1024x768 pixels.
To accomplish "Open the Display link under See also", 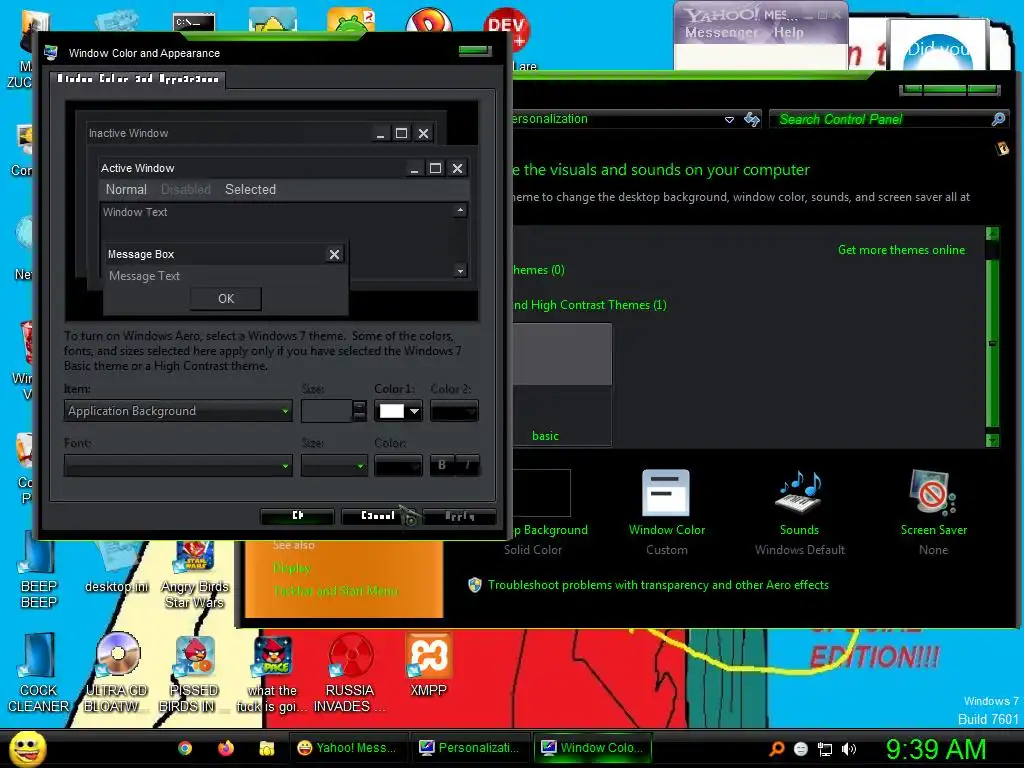I will click(x=291, y=568).
